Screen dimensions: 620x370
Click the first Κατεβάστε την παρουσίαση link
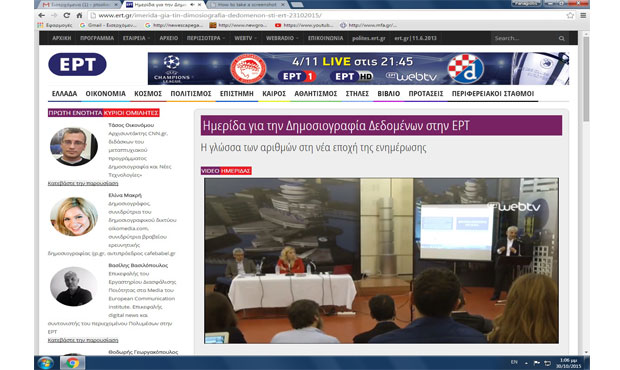click(x=83, y=183)
